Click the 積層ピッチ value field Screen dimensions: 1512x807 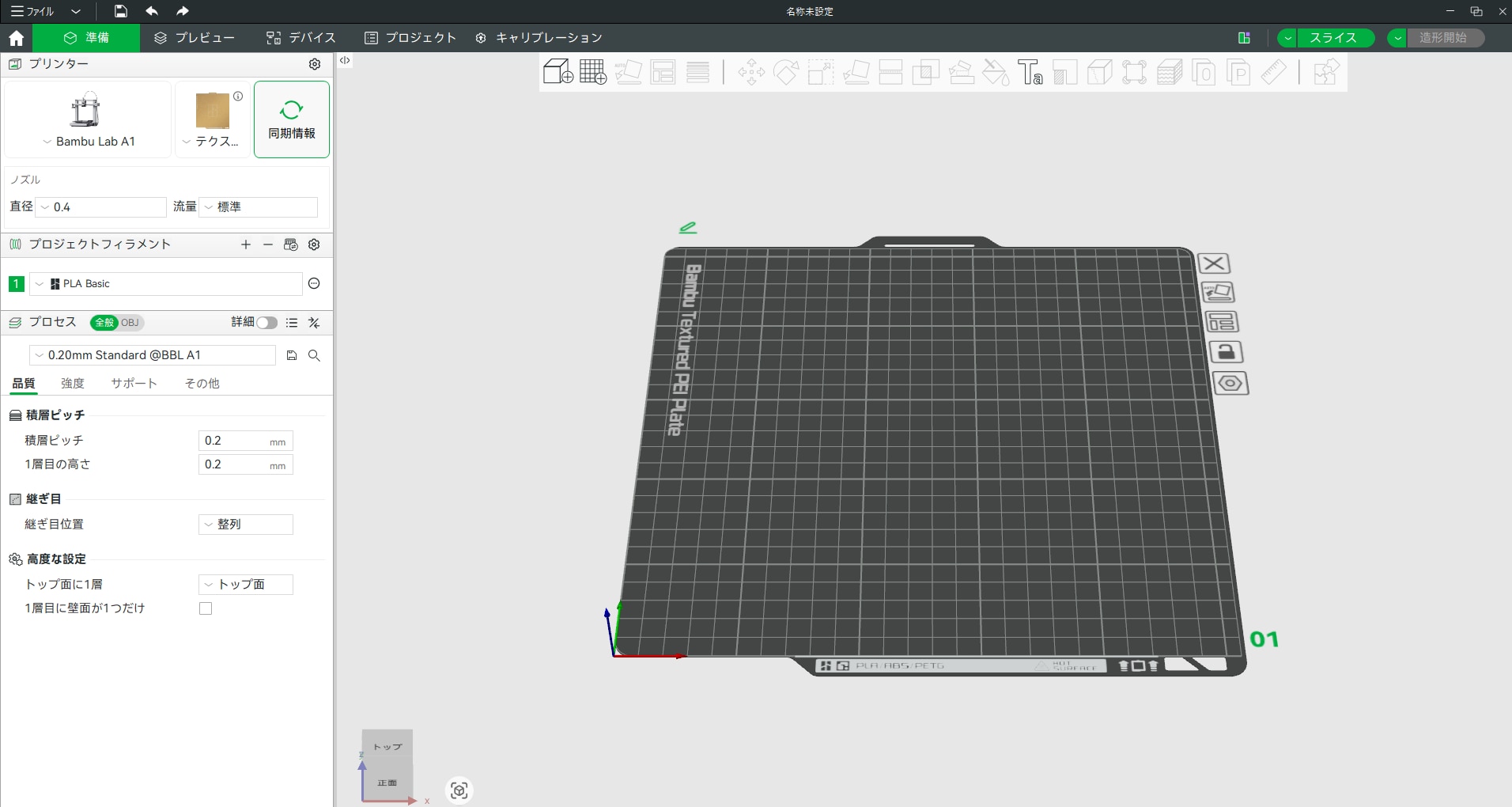[x=234, y=441]
